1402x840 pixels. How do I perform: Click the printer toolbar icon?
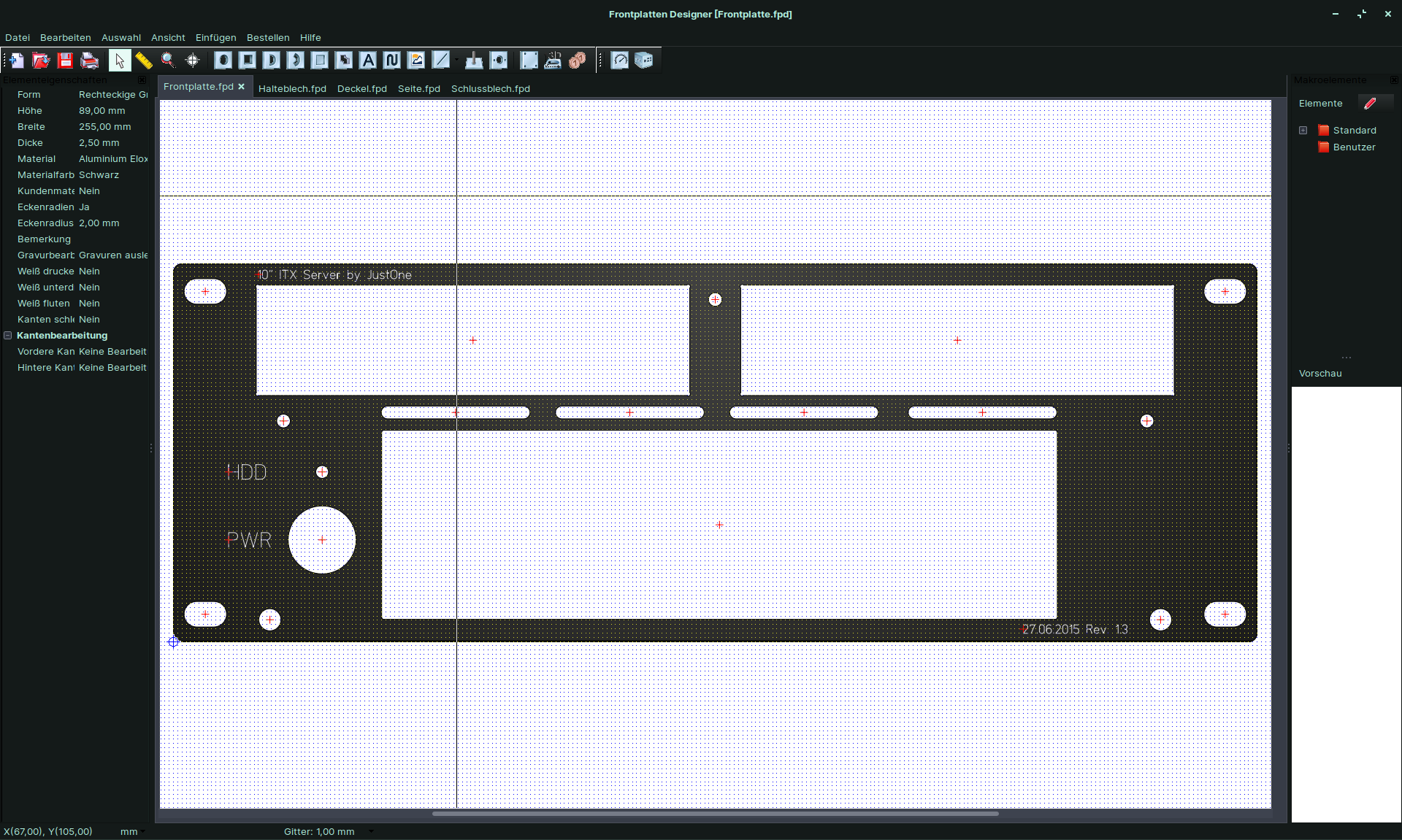tap(90, 61)
